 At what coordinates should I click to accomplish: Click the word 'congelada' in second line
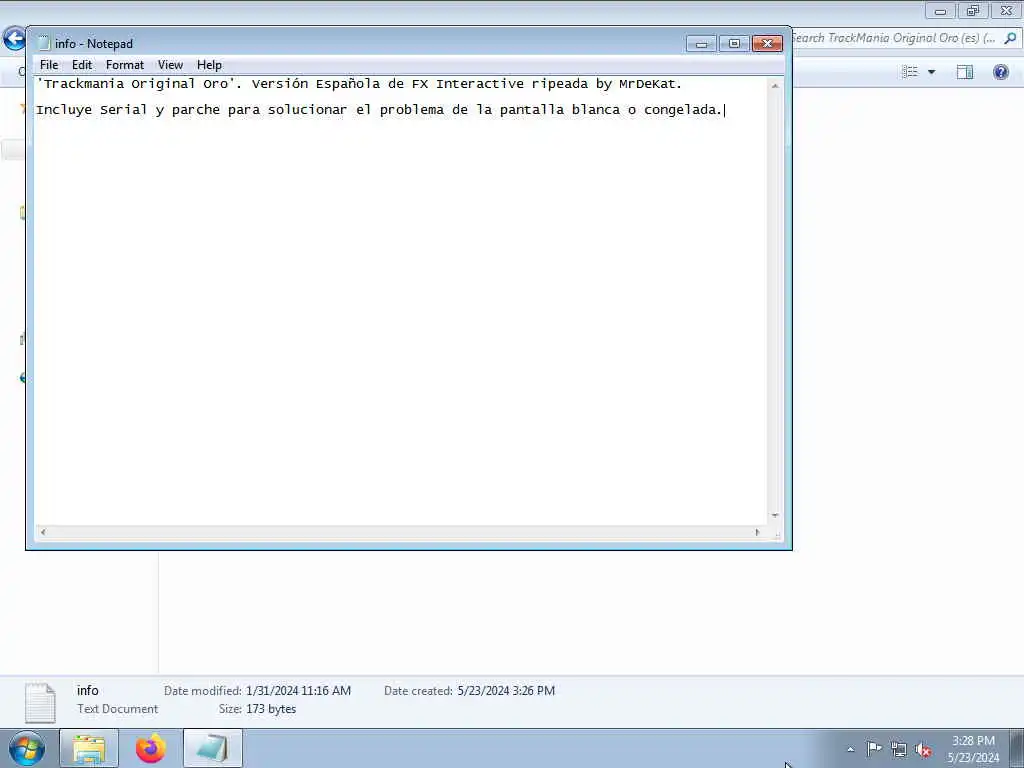point(680,110)
